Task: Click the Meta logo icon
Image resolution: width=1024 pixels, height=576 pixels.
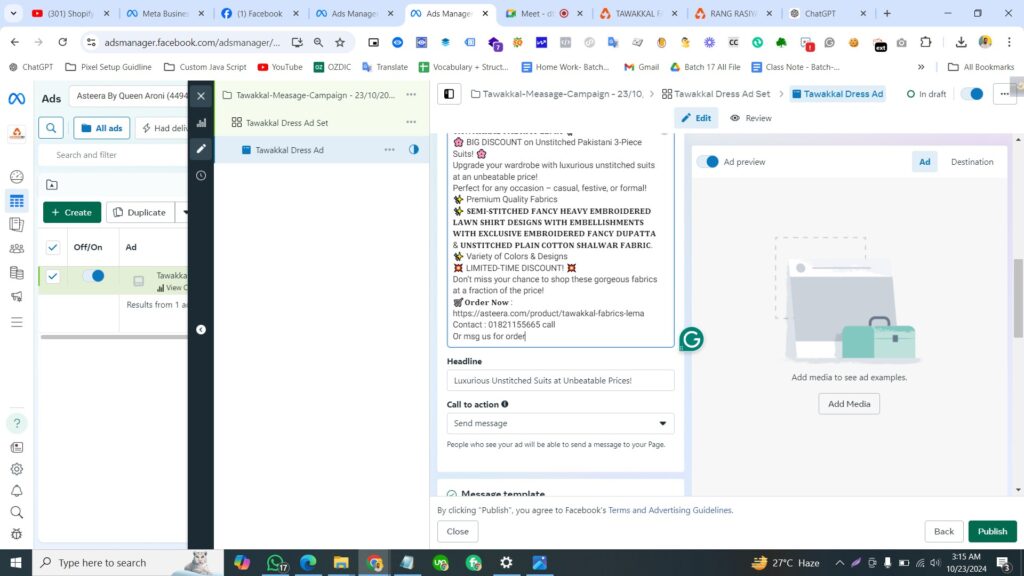Action: 16,99
